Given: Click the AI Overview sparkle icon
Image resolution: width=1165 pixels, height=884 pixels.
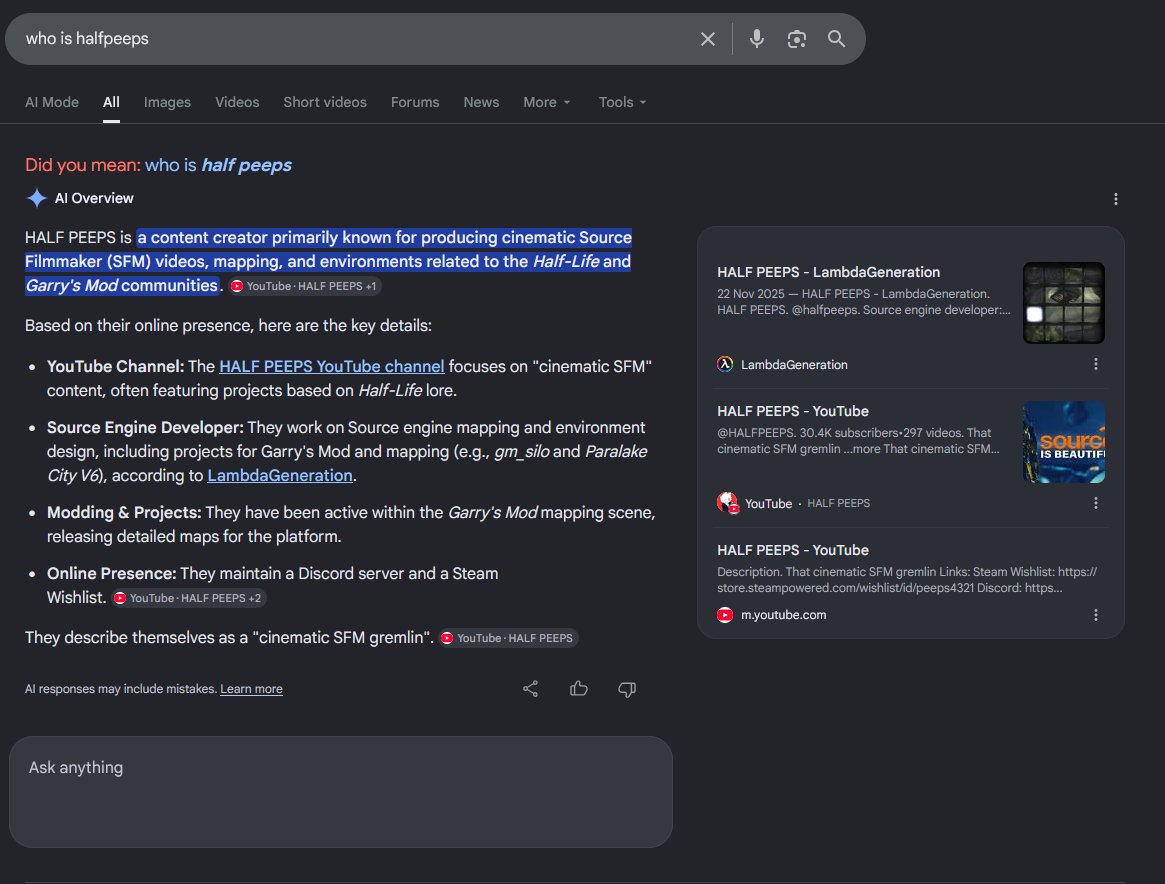Looking at the screenshot, I should tap(36, 198).
